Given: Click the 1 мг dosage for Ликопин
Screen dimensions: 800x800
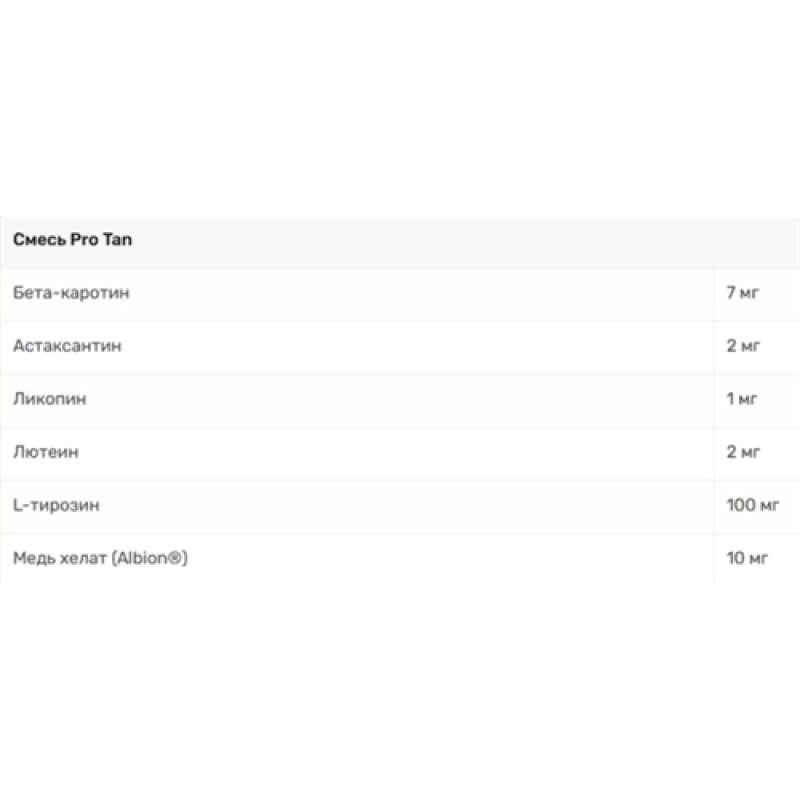Looking at the screenshot, I should coord(743,399).
